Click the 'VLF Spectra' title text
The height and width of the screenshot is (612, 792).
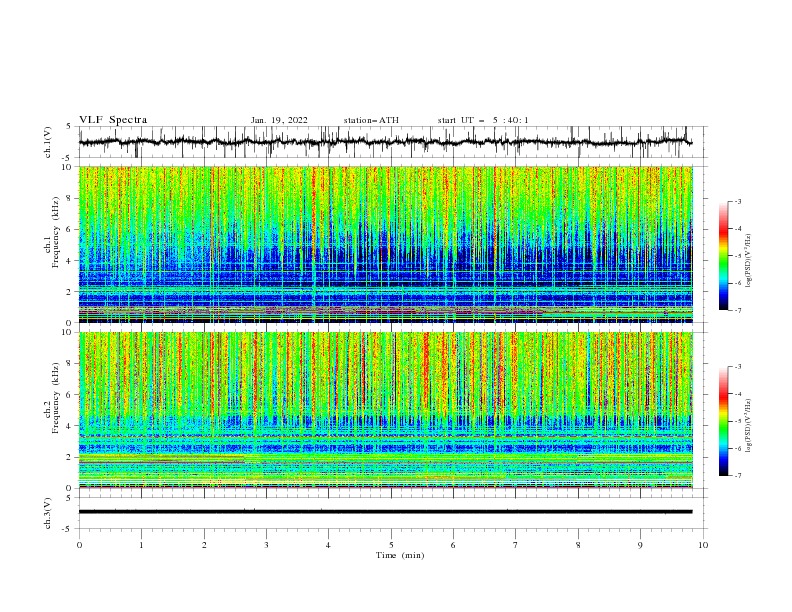pyautogui.click(x=113, y=120)
